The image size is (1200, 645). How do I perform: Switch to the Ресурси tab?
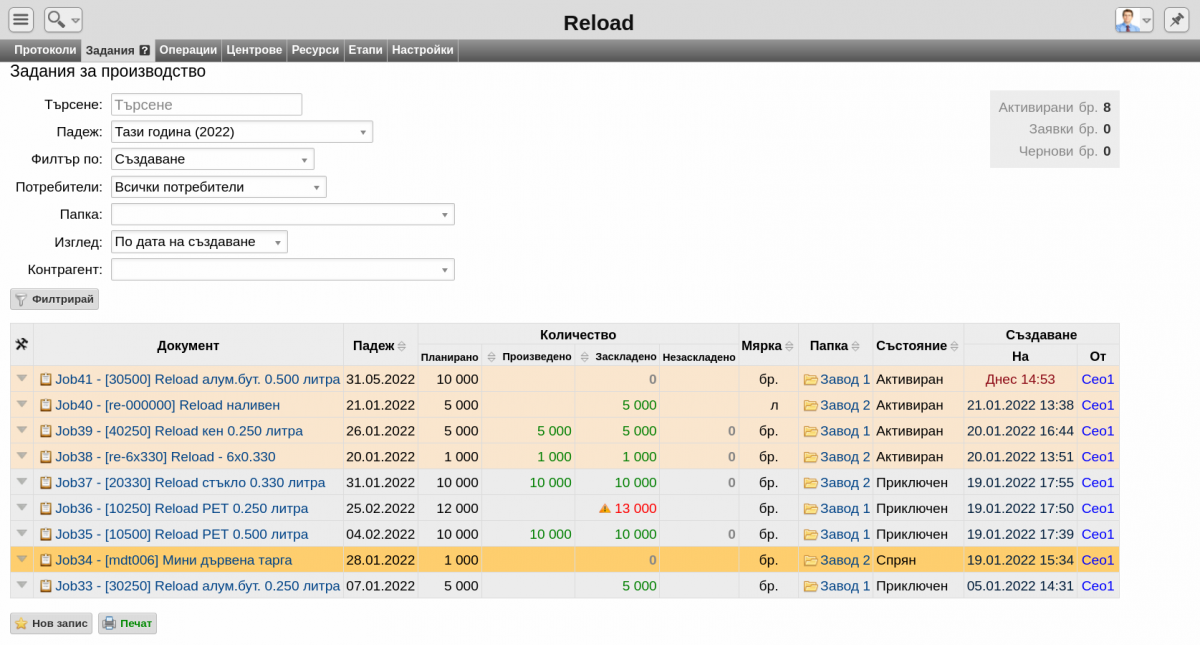(x=315, y=50)
